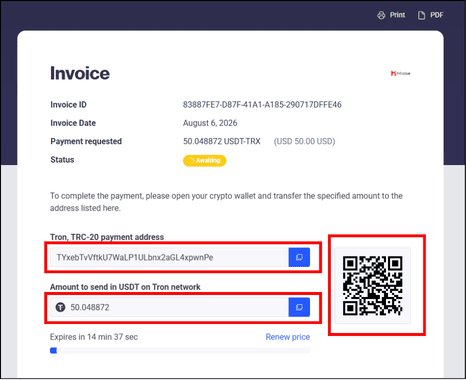Image resolution: width=466 pixels, height=380 pixels.
Task: Select the amount to send field
Action: point(169,307)
